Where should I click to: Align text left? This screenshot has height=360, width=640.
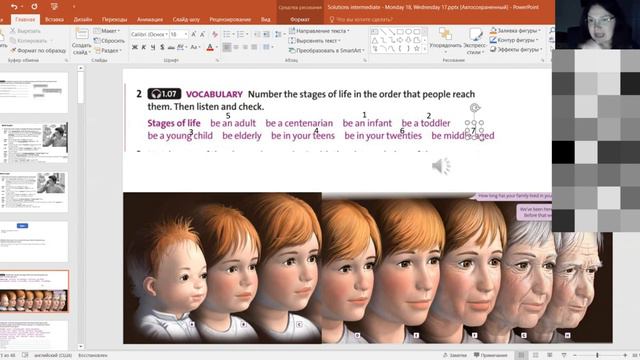coord(227,47)
